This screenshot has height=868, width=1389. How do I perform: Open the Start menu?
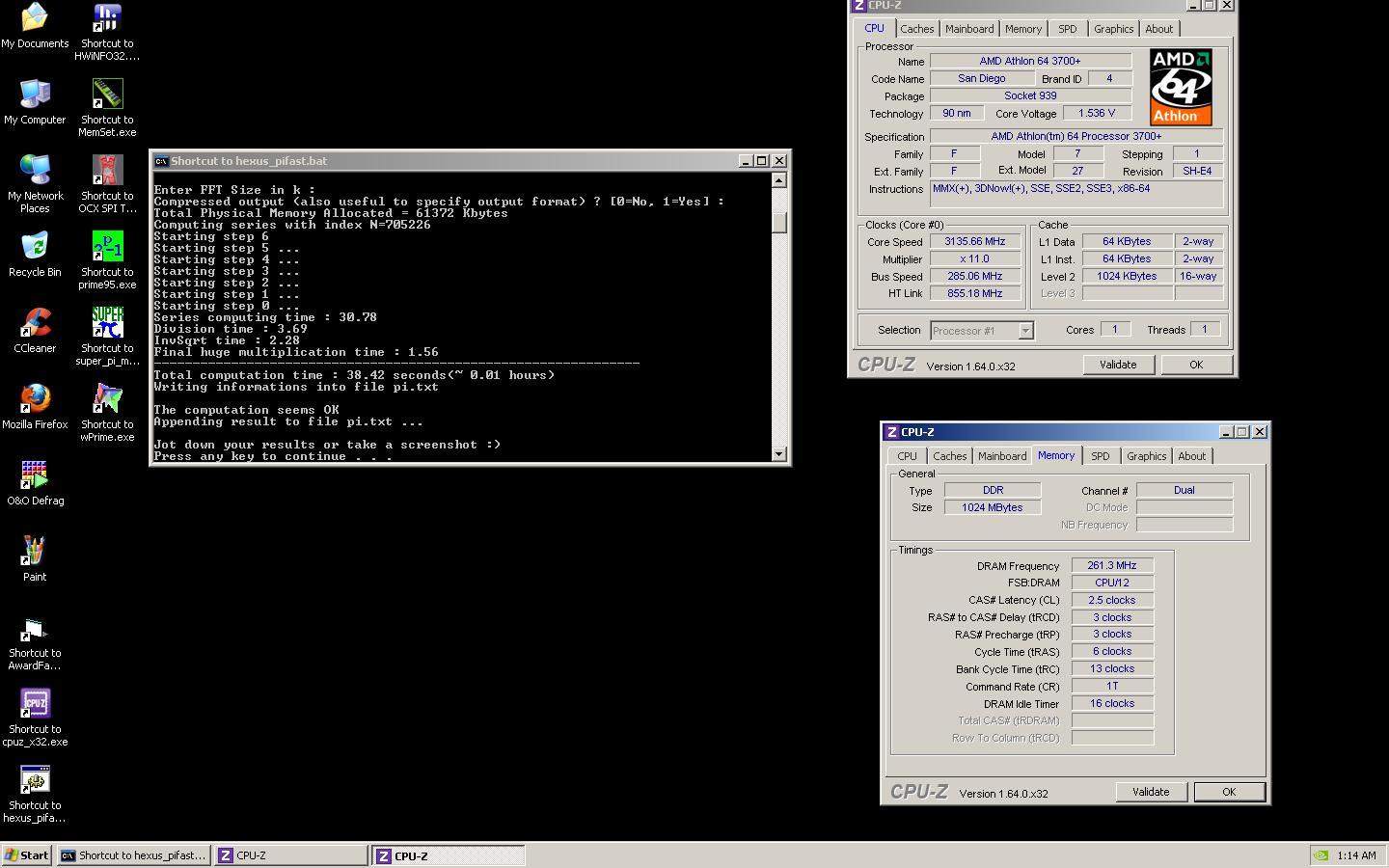point(26,855)
